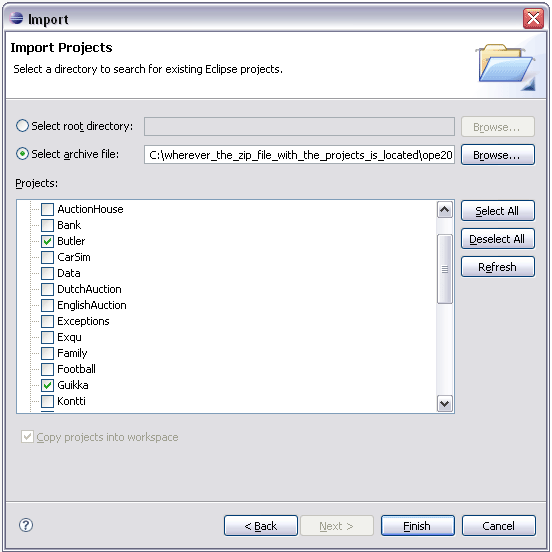Image resolution: width=552 pixels, height=552 pixels.
Task: Click the archive file path field
Action: click(299, 155)
